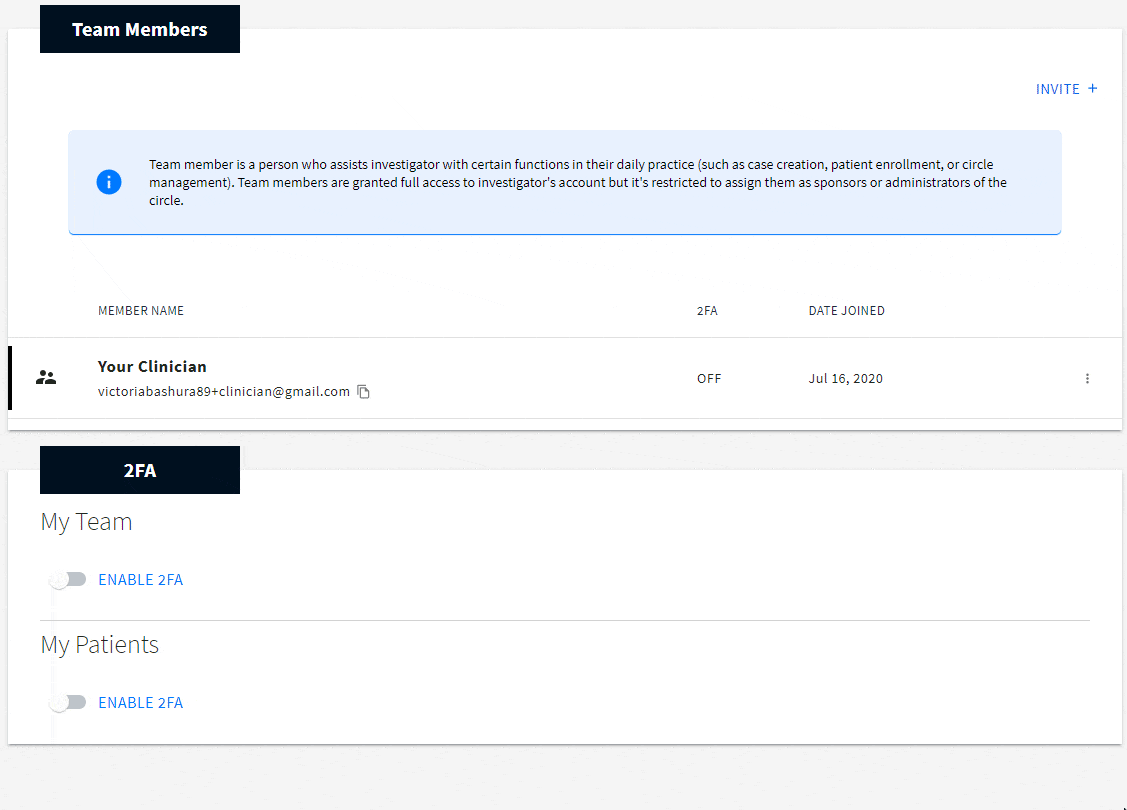Screen dimensions: 1127x810
Task: Click ENABLE 2FA label under My Team
Action: pyautogui.click(x=140, y=580)
